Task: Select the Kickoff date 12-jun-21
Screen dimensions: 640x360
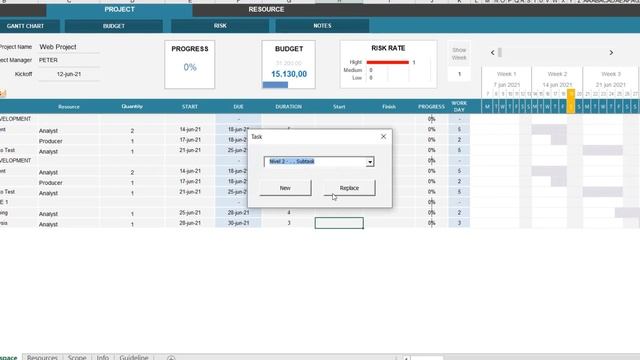Action: (x=69, y=74)
